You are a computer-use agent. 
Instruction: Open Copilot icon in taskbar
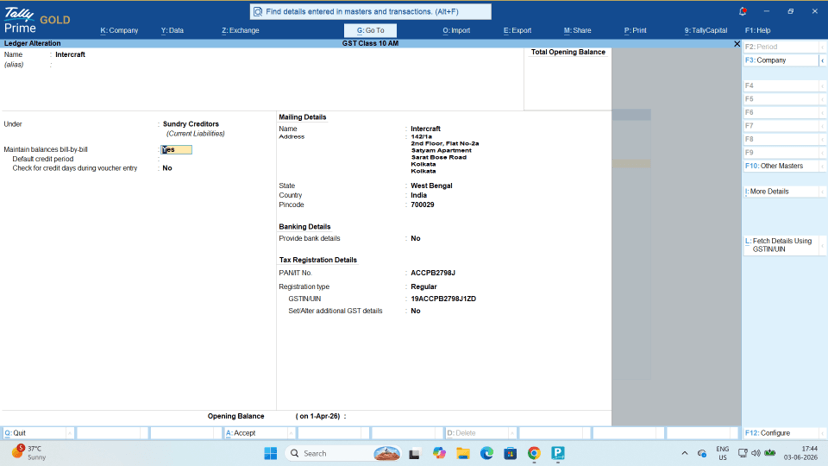point(439,453)
